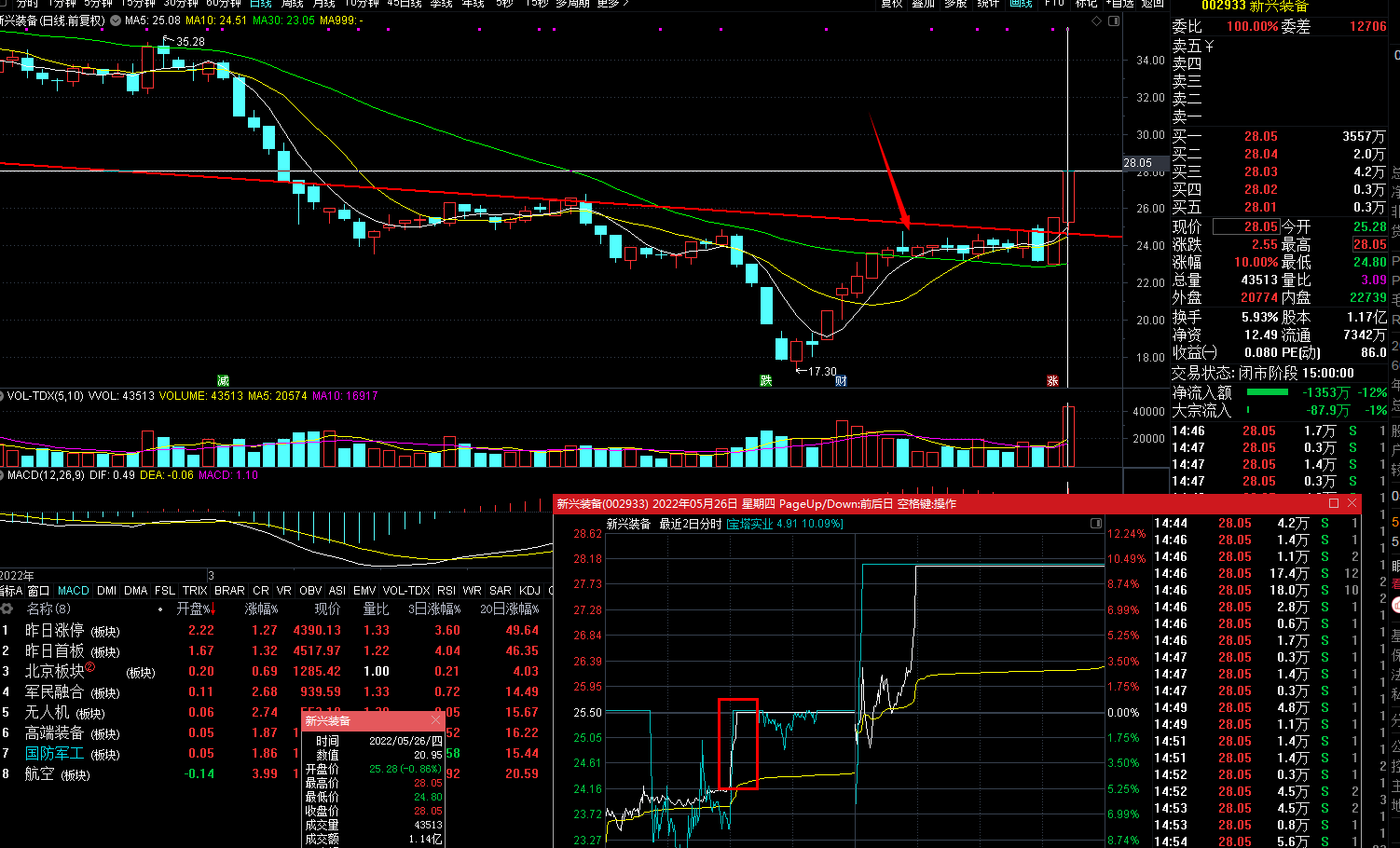
Task: Select the 日线 daily period tab
Action: coord(260,4)
